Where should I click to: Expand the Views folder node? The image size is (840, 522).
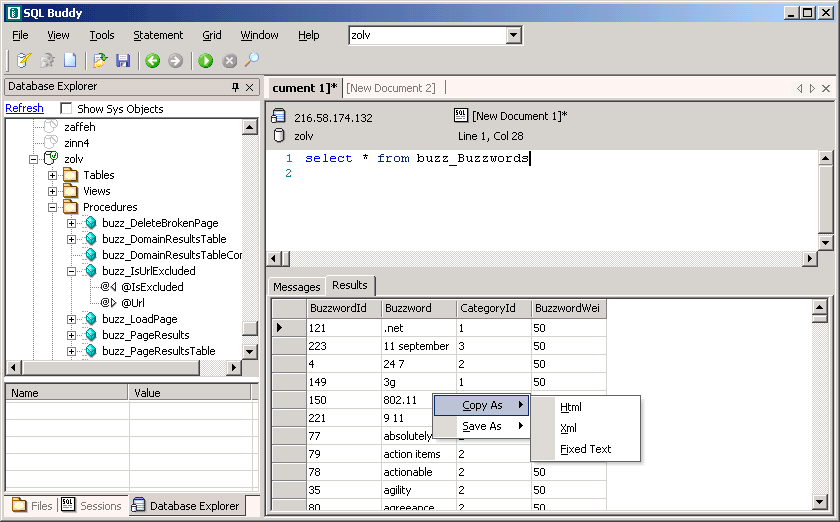[x=53, y=191]
